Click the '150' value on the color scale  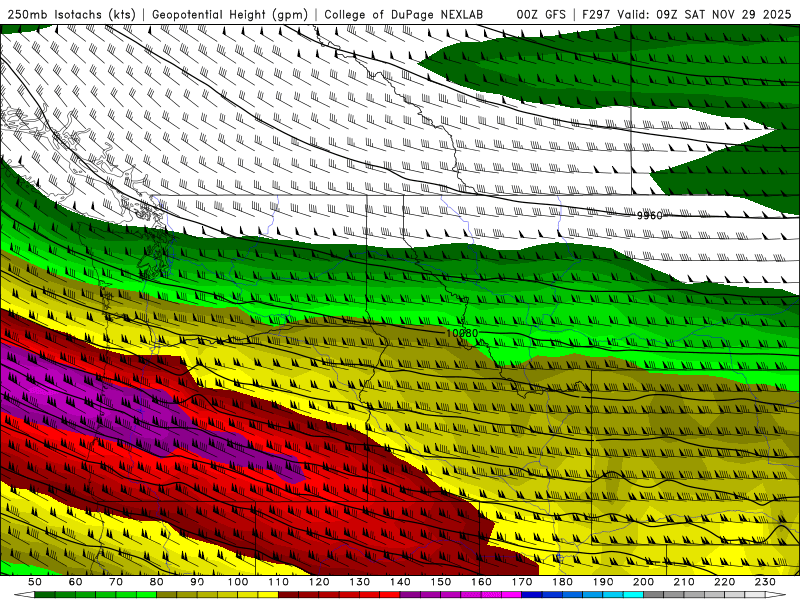pyautogui.click(x=441, y=582)
